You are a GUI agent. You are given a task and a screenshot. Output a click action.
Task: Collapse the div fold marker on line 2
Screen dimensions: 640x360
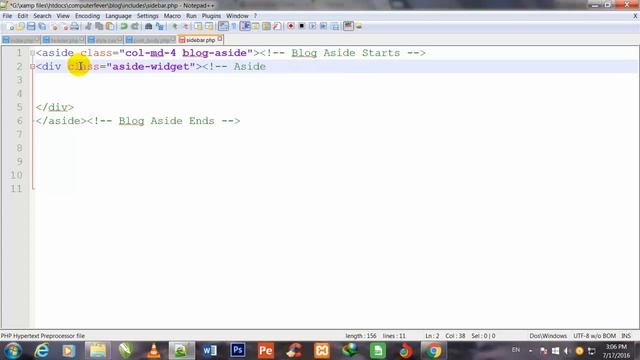[32, 67]
